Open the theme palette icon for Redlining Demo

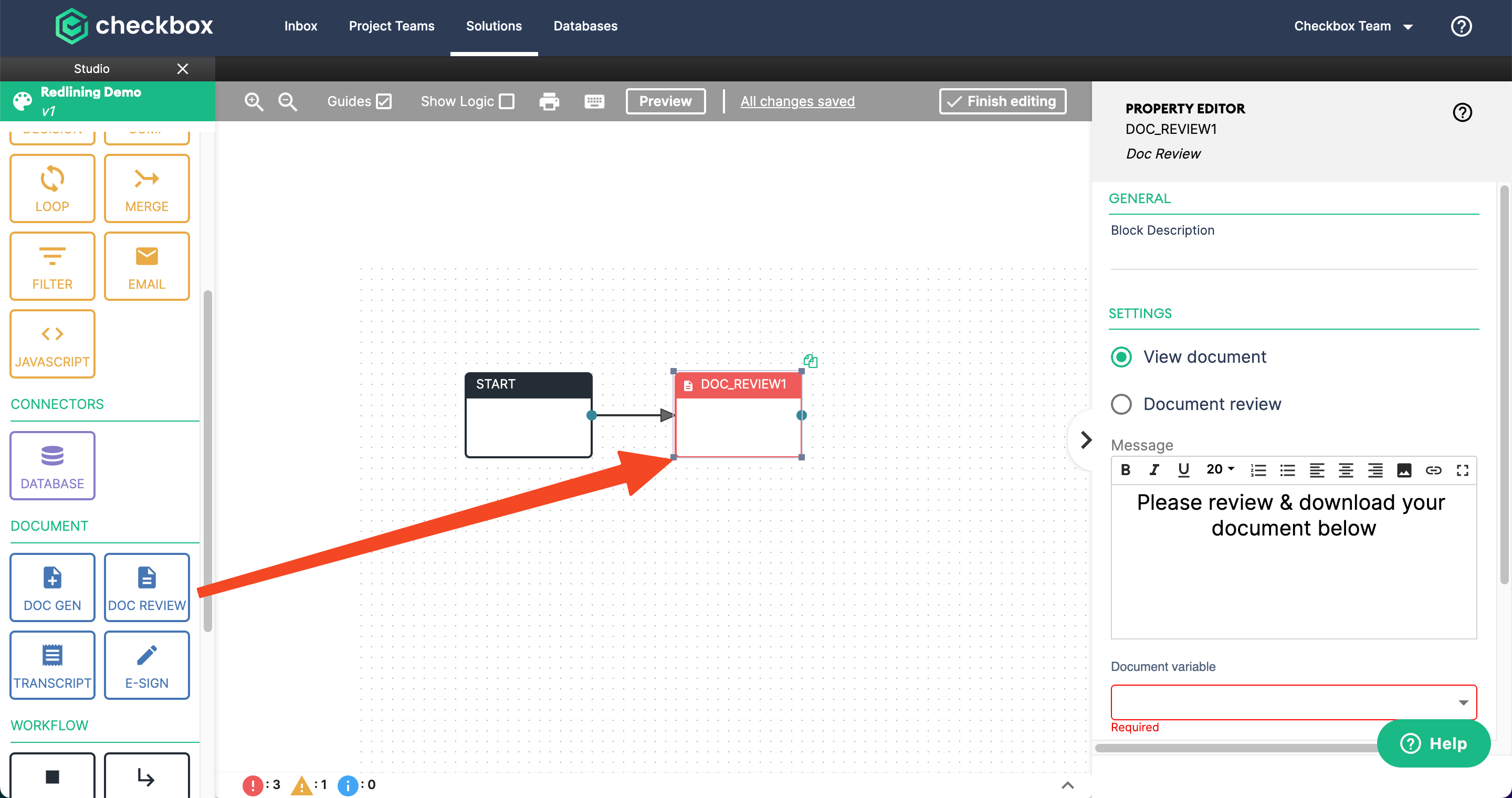click(22, 101)
